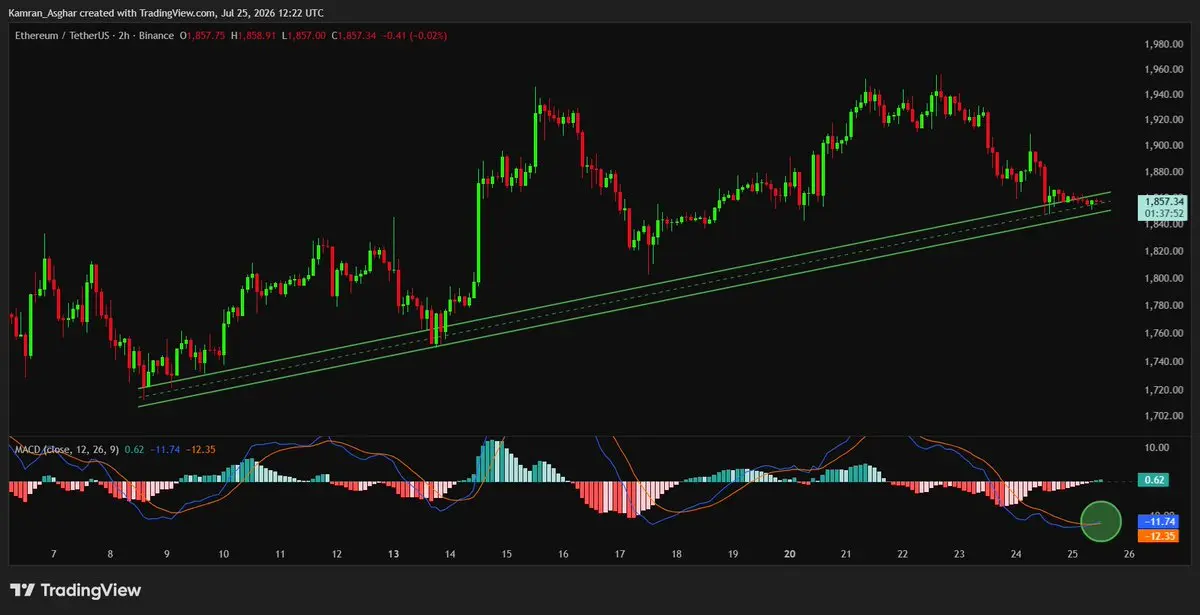Click the low price L1,857.00 value
The image size is (1200, 615).
tap(304, 35)
